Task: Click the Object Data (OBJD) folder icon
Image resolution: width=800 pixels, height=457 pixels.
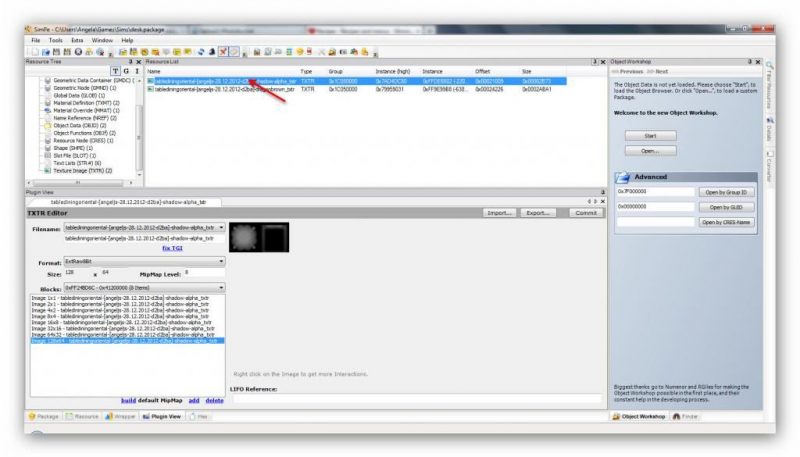Action: coord(46,125)
